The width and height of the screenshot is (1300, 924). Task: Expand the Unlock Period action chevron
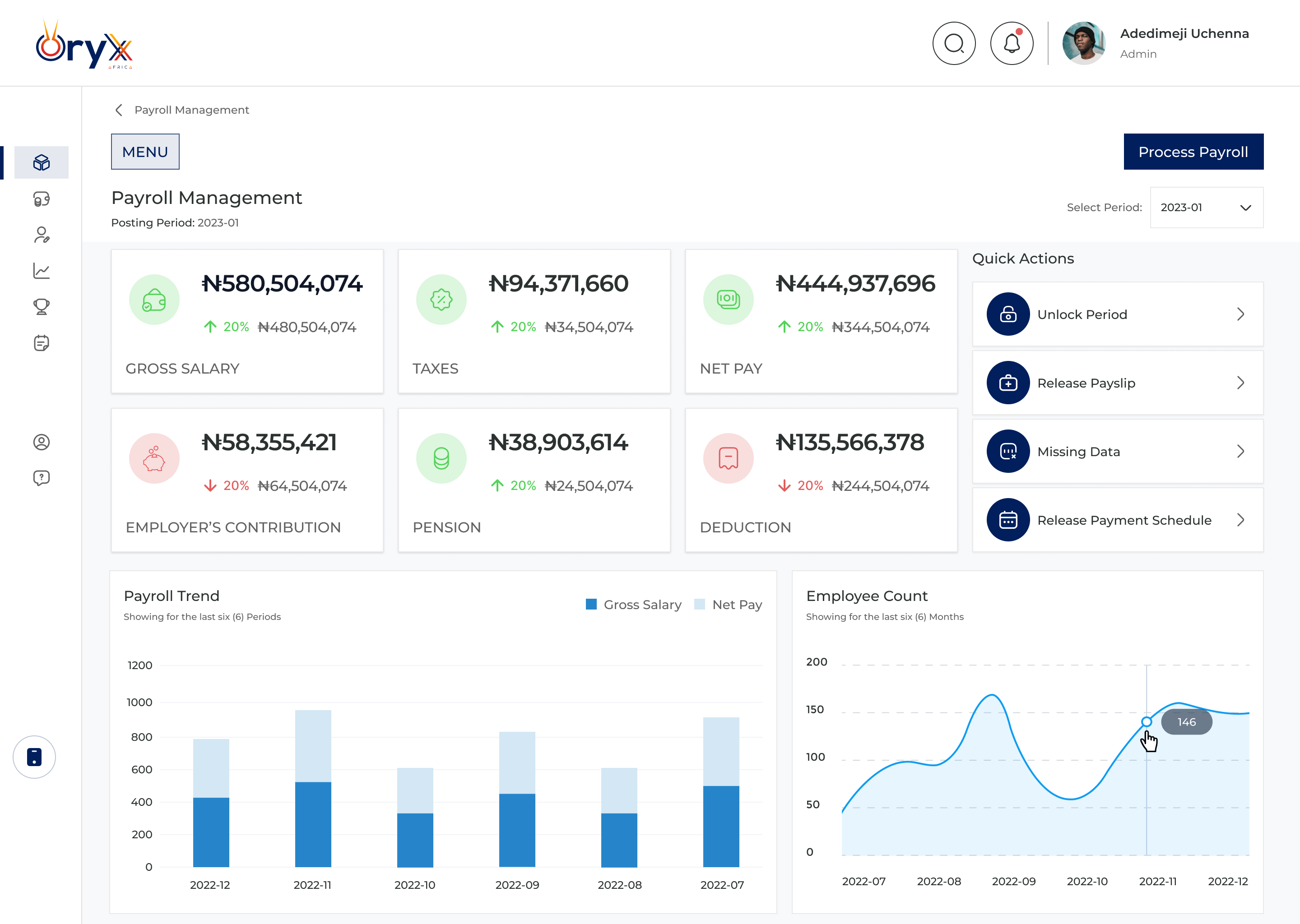click(x=1240, y=314)
